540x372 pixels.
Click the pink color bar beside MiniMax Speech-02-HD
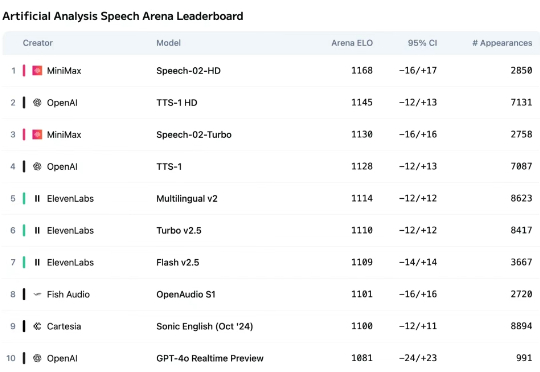(24, 71)
